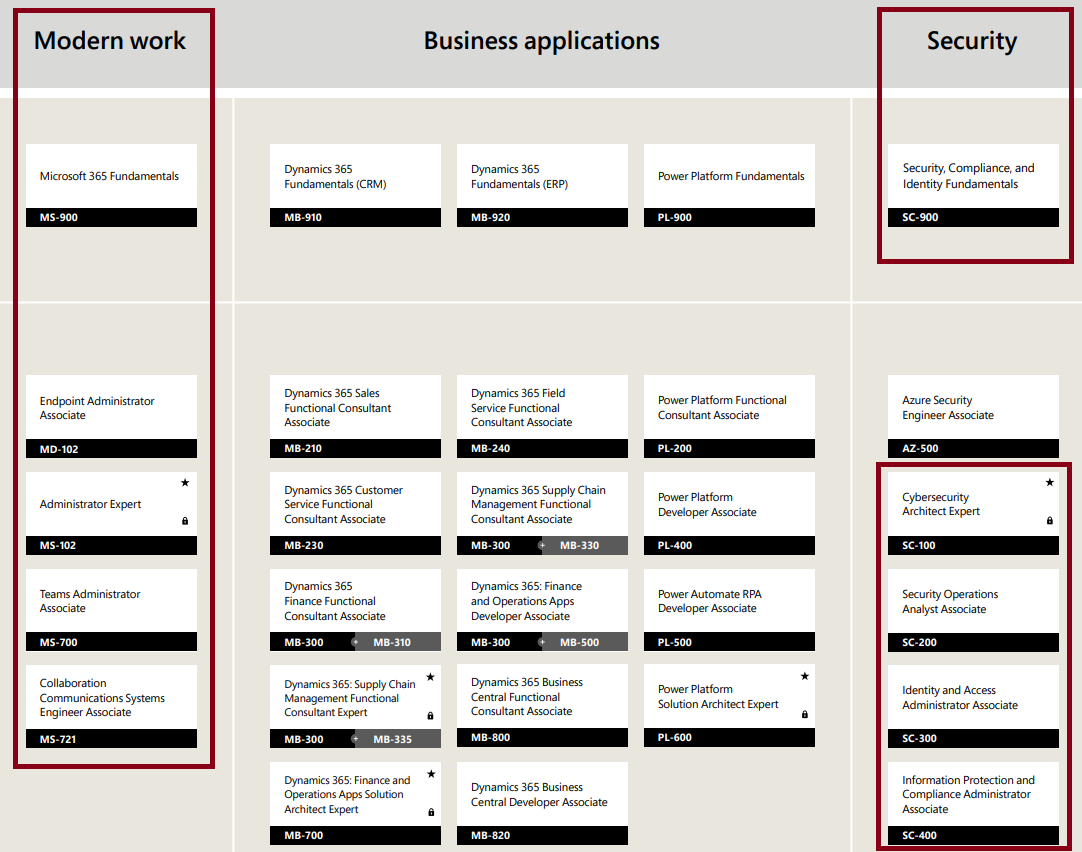Click the MB-920 exam code bar

542,217
